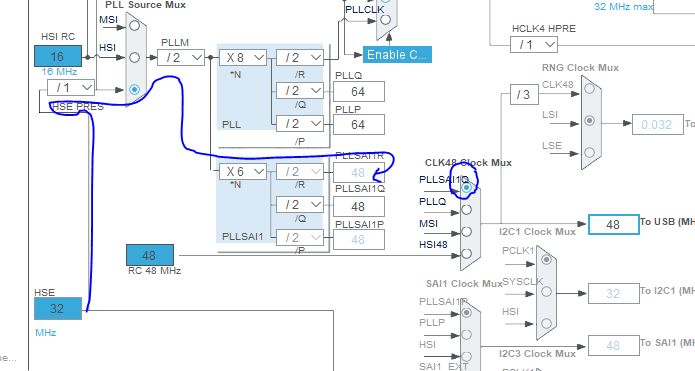Image resolution: width=695 pixels, height=371 pixels.
Task: Click the To I2C1 32 frequency field
Action: [613, 293]
